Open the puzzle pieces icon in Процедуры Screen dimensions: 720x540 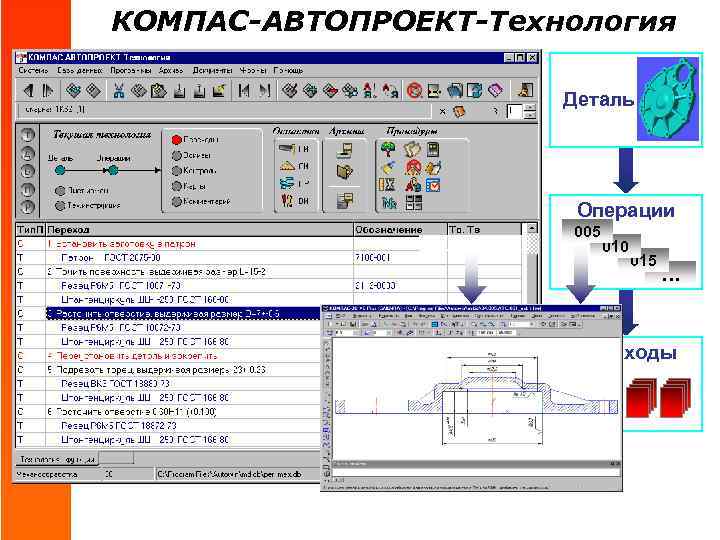coord(412,149)
